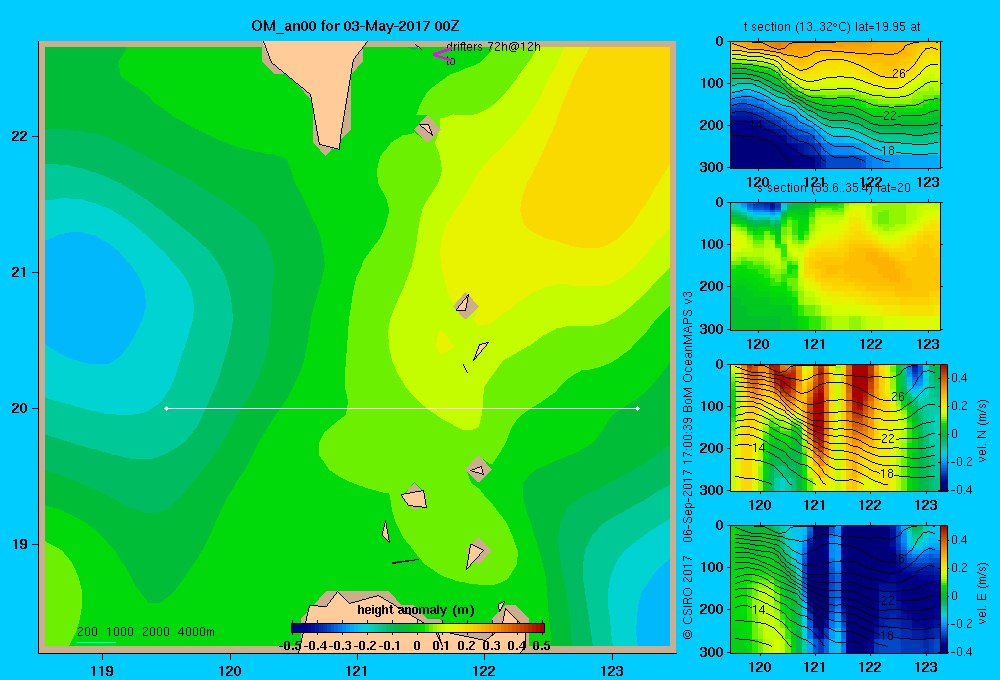Click the "-0.4" tick on vel. E colorbar
The height and width of the screenshot is (680, 1000).
point(960,651)
